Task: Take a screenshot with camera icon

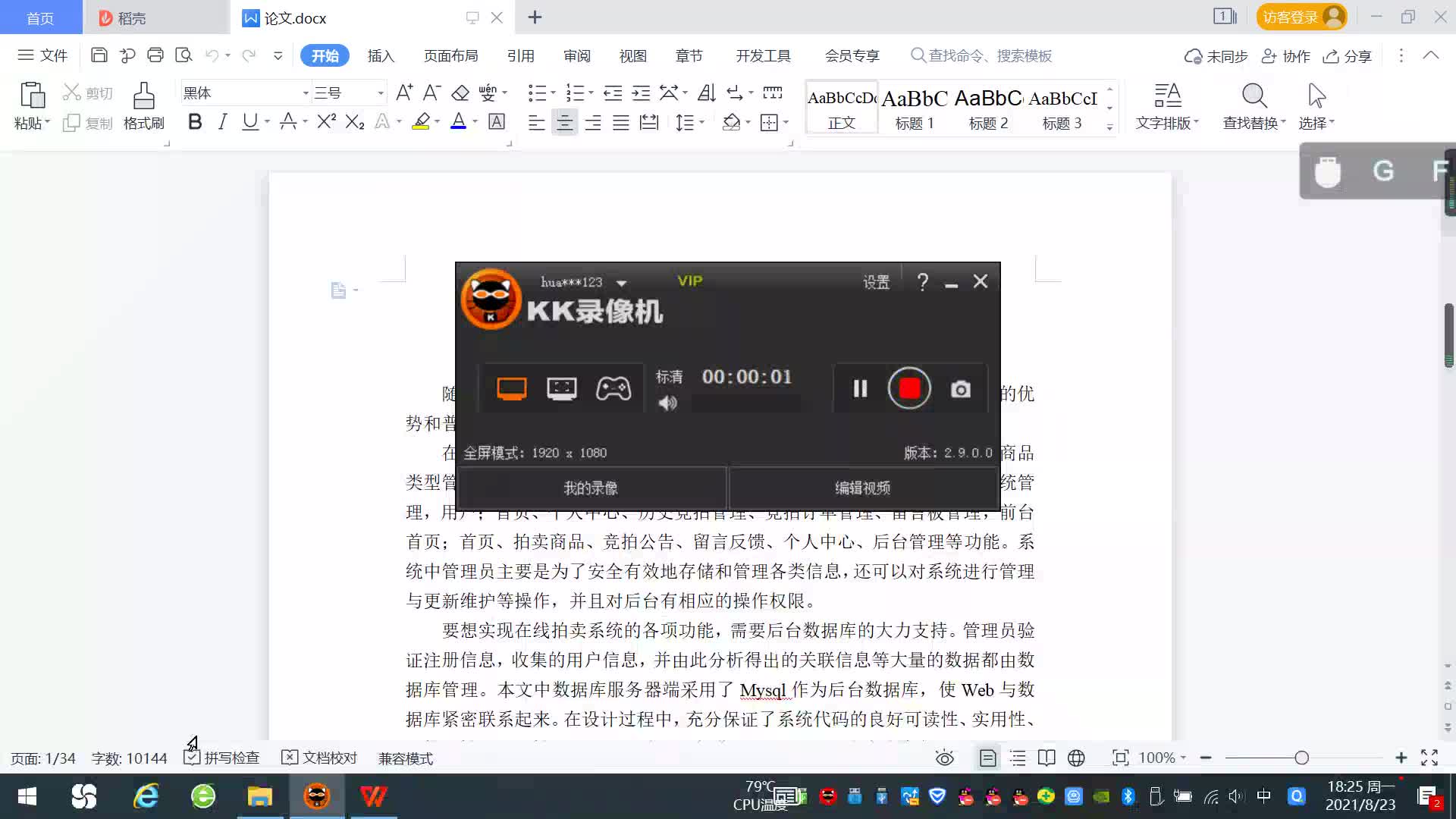Action: [960, 389]
